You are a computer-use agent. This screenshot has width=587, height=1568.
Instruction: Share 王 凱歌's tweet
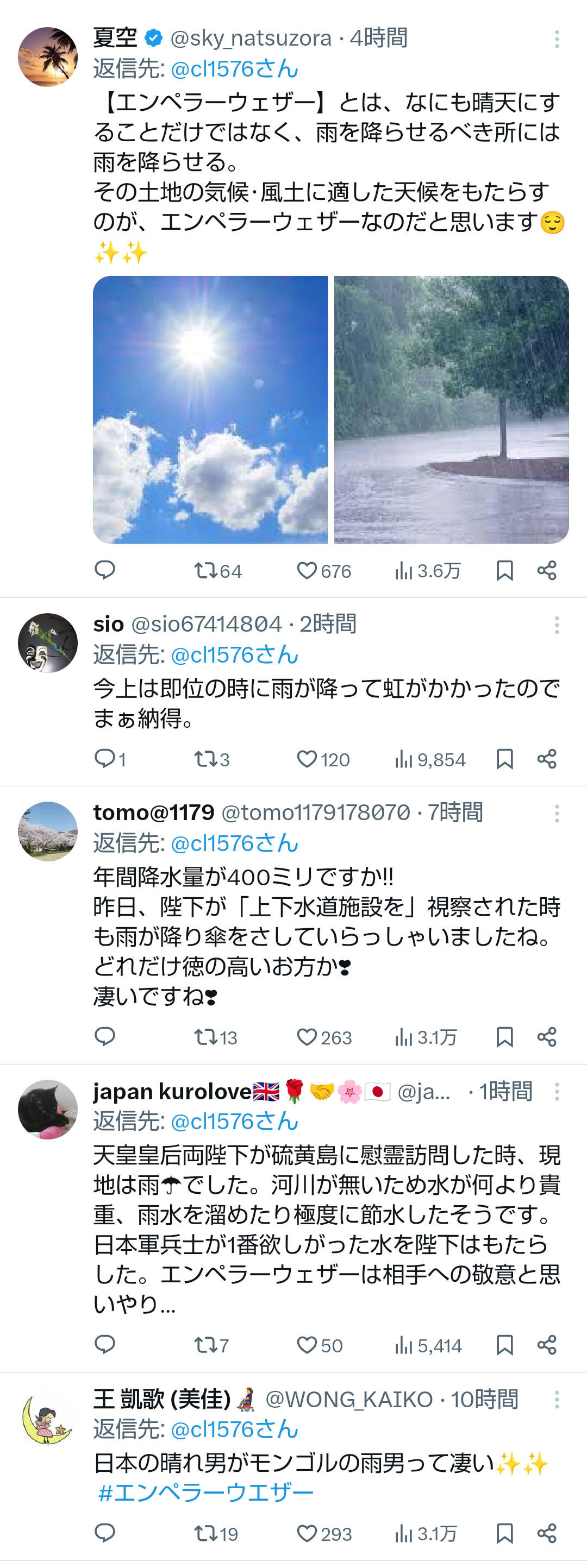pyautogui.click(x=547, y=1533)
